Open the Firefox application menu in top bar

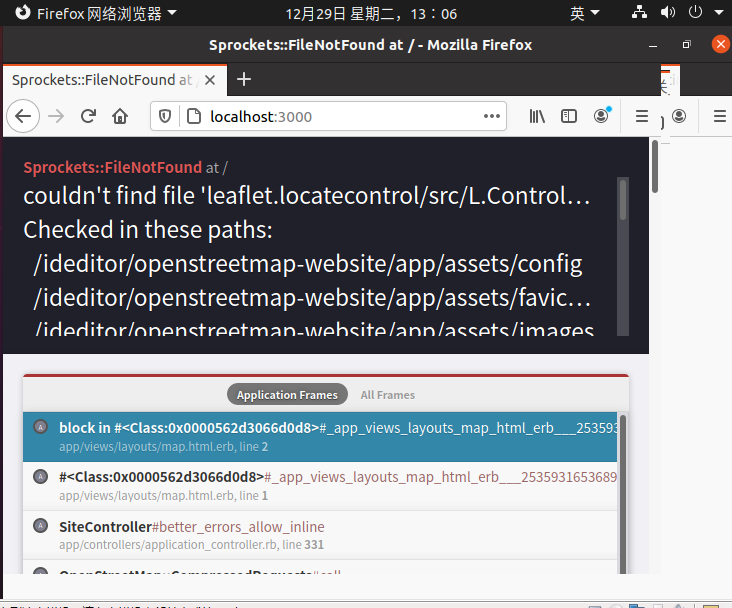[x=96, y=13]
